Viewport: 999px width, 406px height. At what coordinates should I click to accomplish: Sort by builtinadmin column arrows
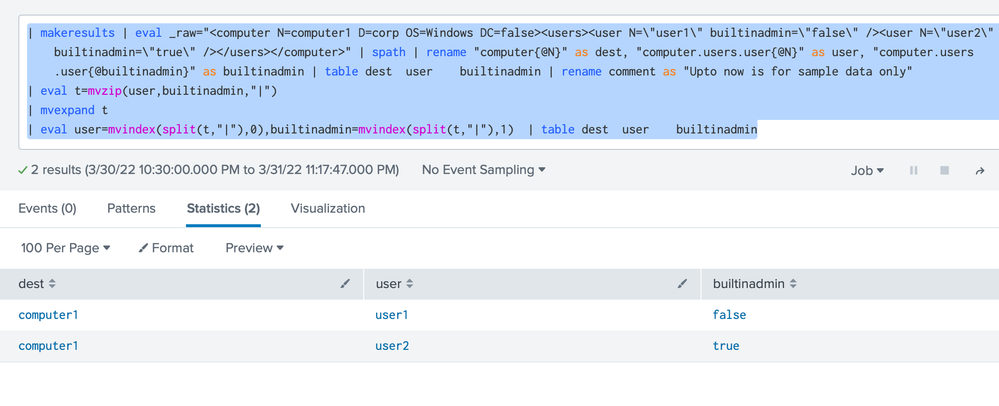[x=793, y=284]
